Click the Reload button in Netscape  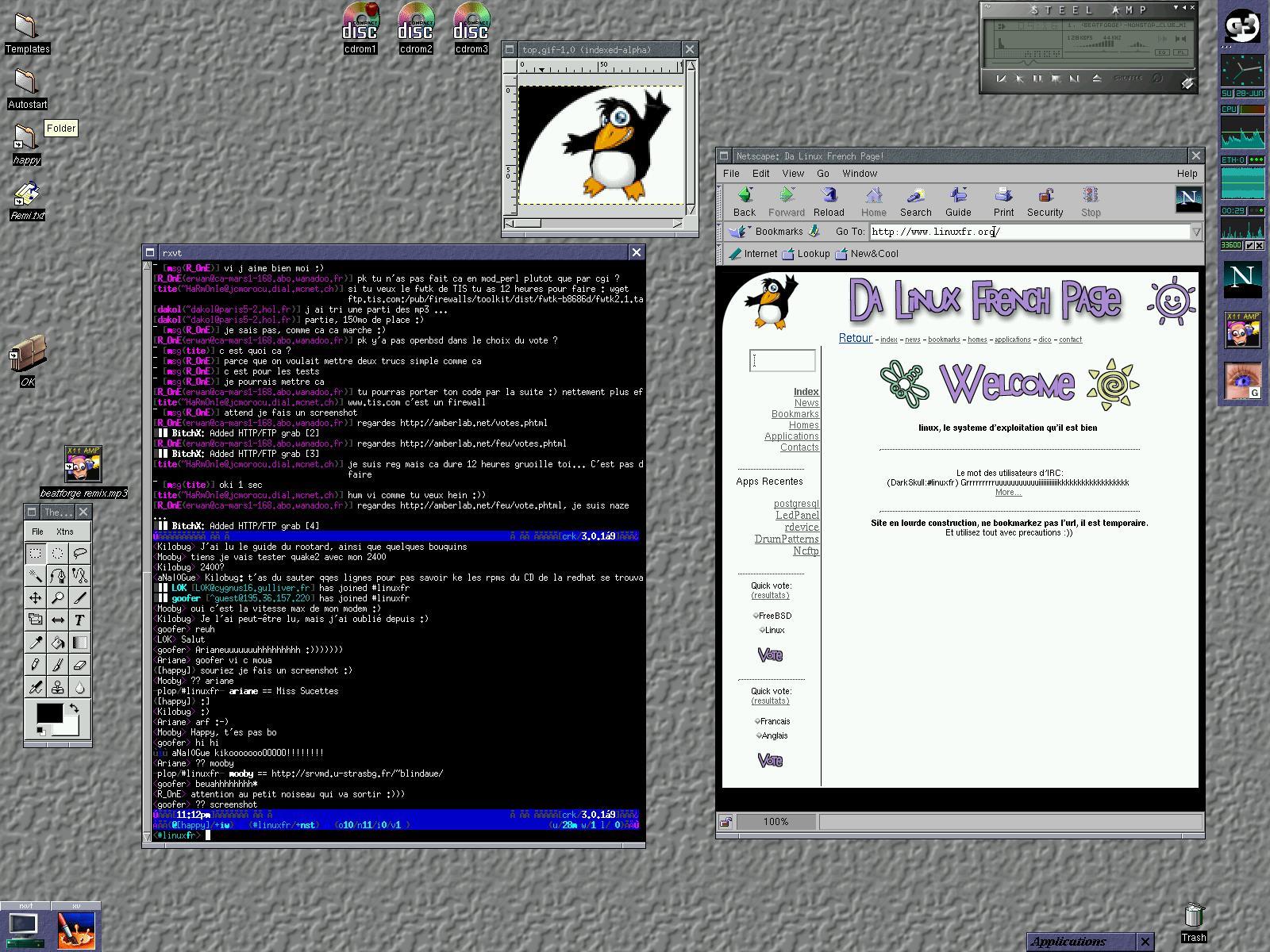point(829,202)
